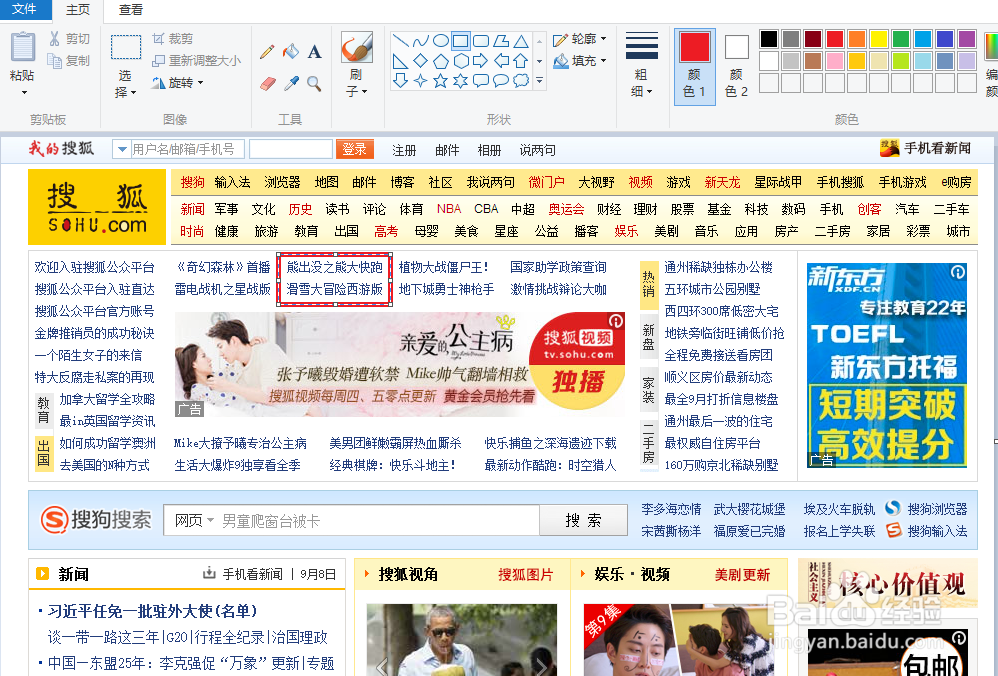This screenshot has height=676, width=998.
Task: Select the Eraser tool
Action: click(x=267, y=83)
